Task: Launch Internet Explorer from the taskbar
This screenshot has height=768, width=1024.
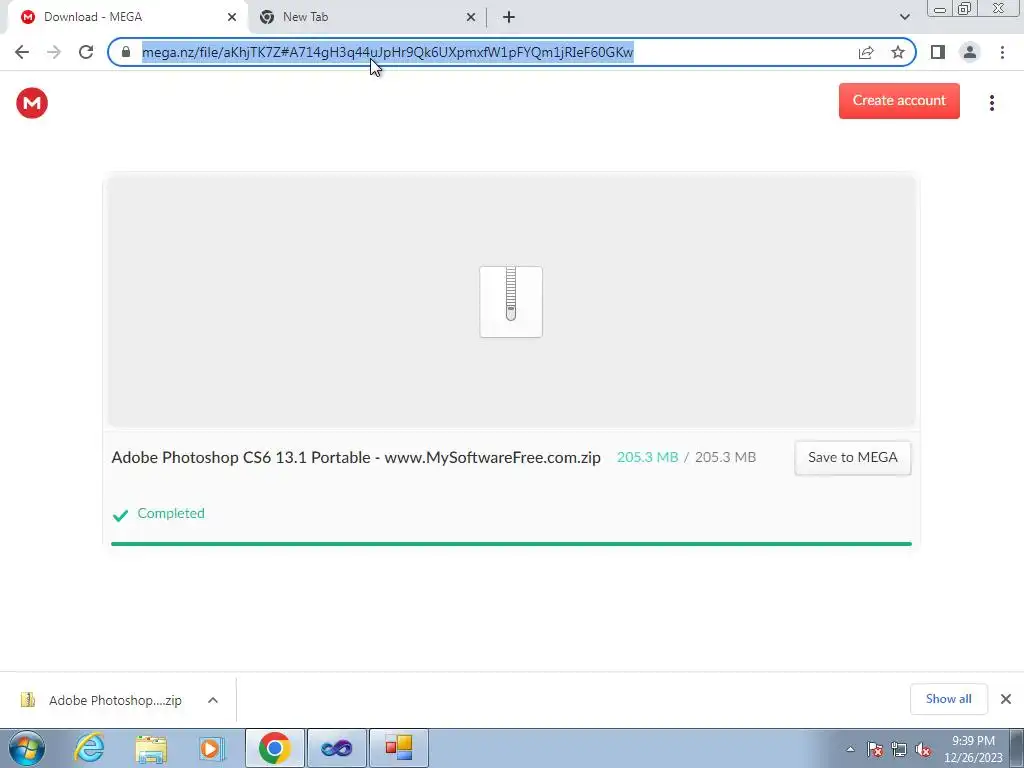Action: point(89,748)
